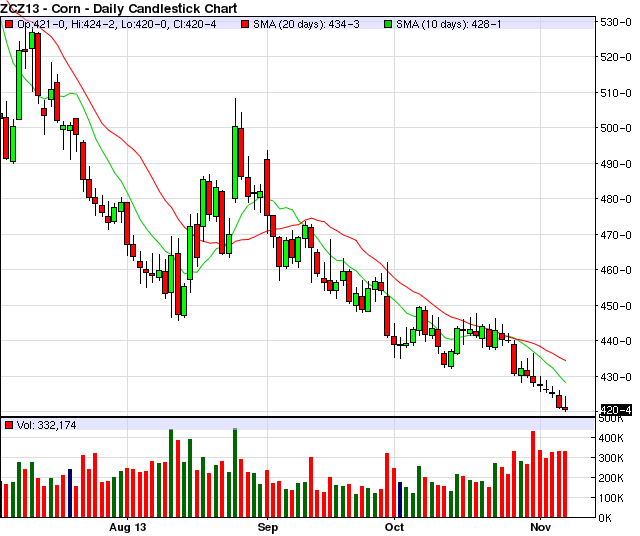Click the 520-0 price axis label
This screenshot has height=536, width=640.
[x=616, y=57]
